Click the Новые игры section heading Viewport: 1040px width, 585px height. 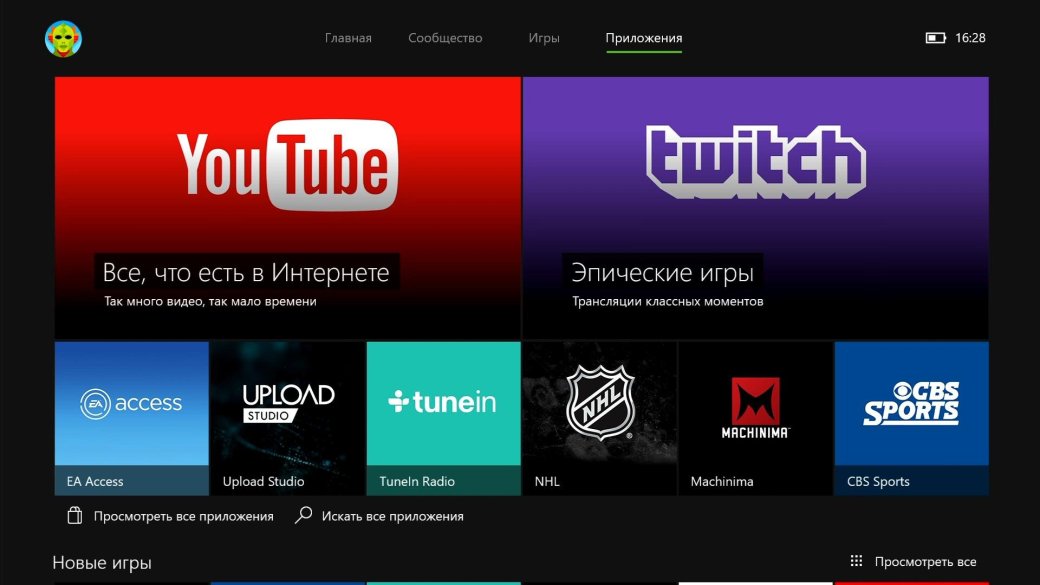point(102,562)
